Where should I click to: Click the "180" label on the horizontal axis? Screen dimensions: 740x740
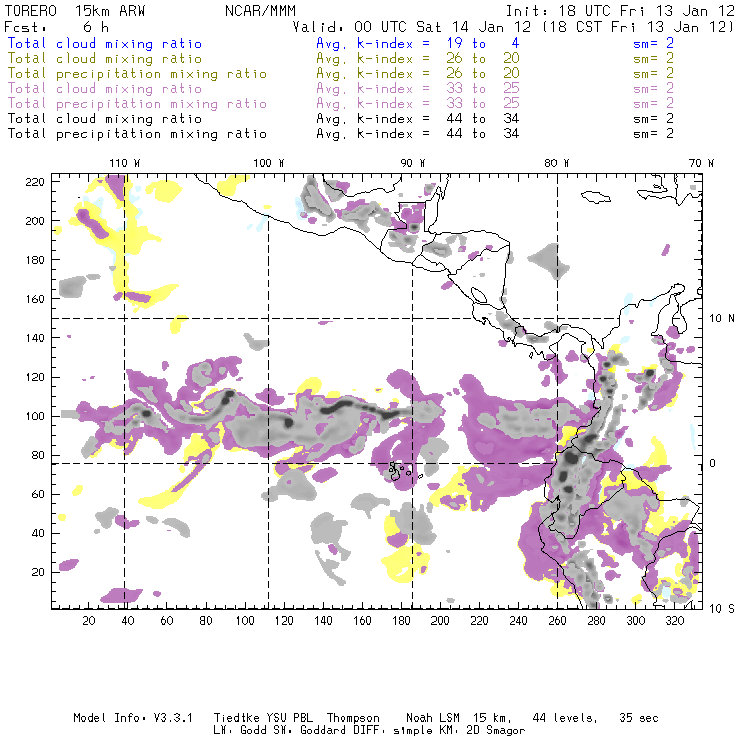click(401, 621)
